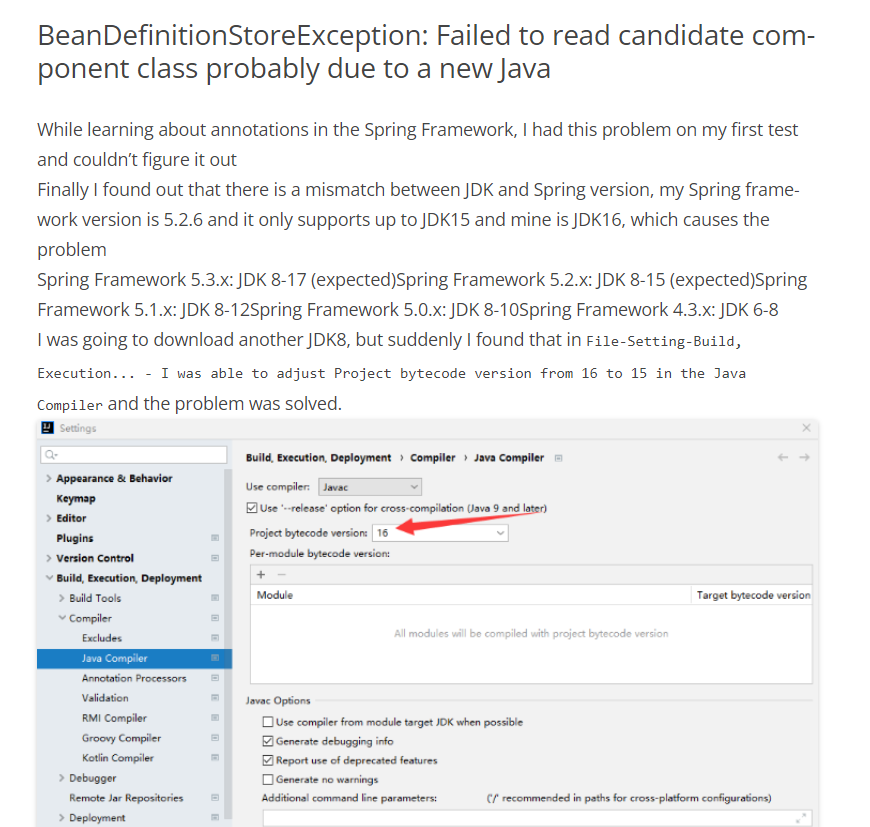Image resolution: width=870 pixels, height=827 pixels.
Task: Click the IntelliJ logo icon in the Settings title bar
Action: click(x=48, y=428)
